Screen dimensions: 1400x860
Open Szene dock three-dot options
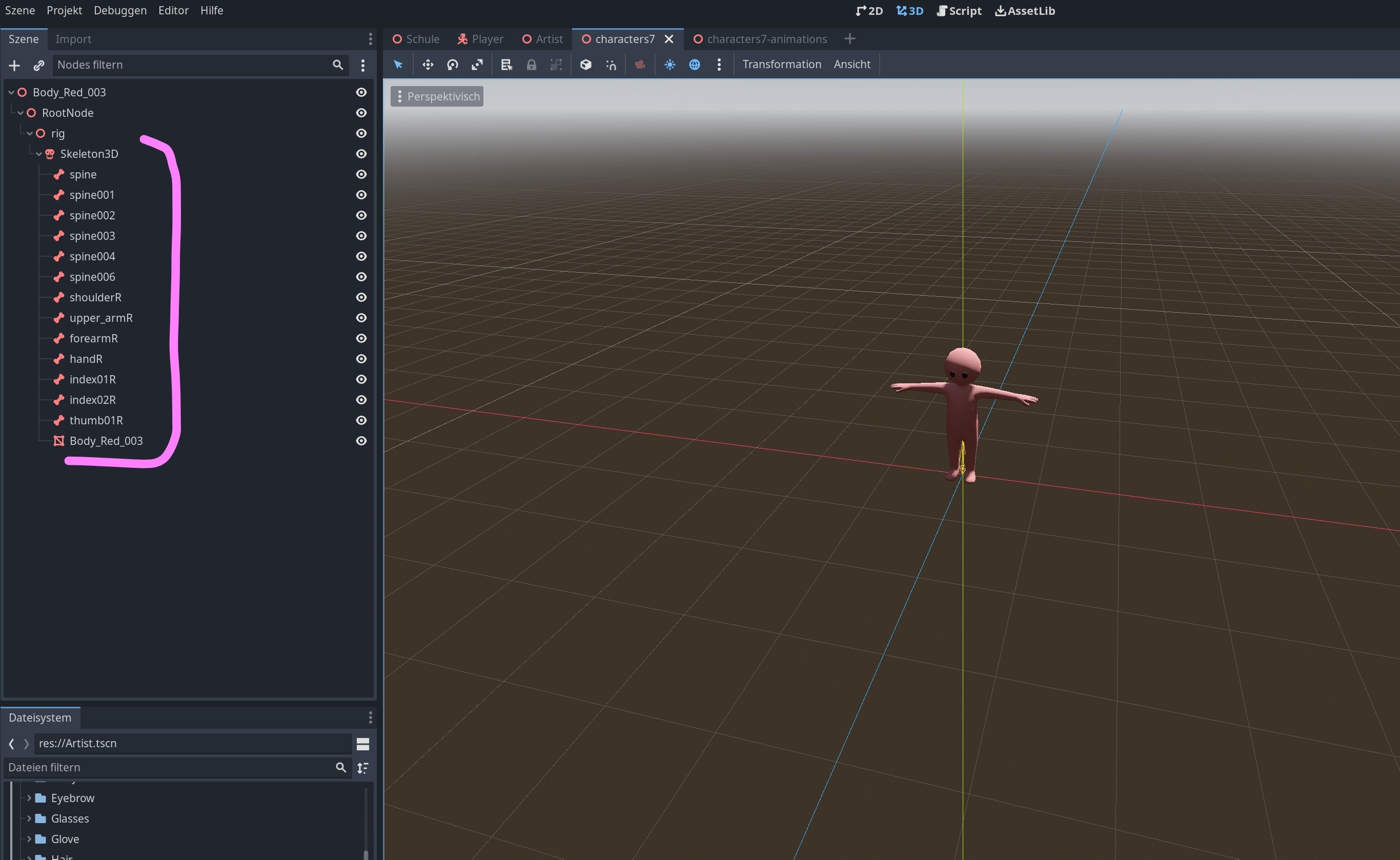pyautogui.click(x=370, y=38)
